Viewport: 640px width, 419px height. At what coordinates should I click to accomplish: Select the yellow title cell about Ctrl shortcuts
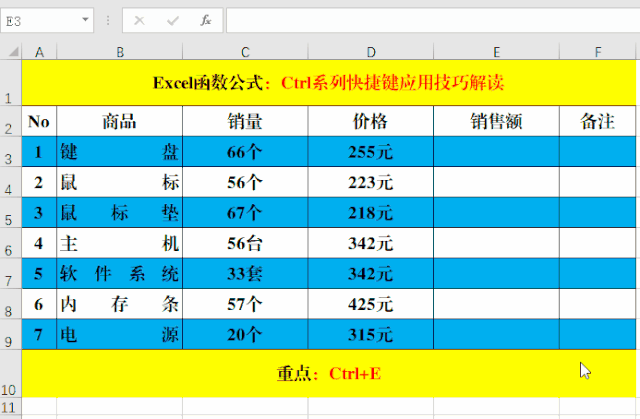click(329, 83)
